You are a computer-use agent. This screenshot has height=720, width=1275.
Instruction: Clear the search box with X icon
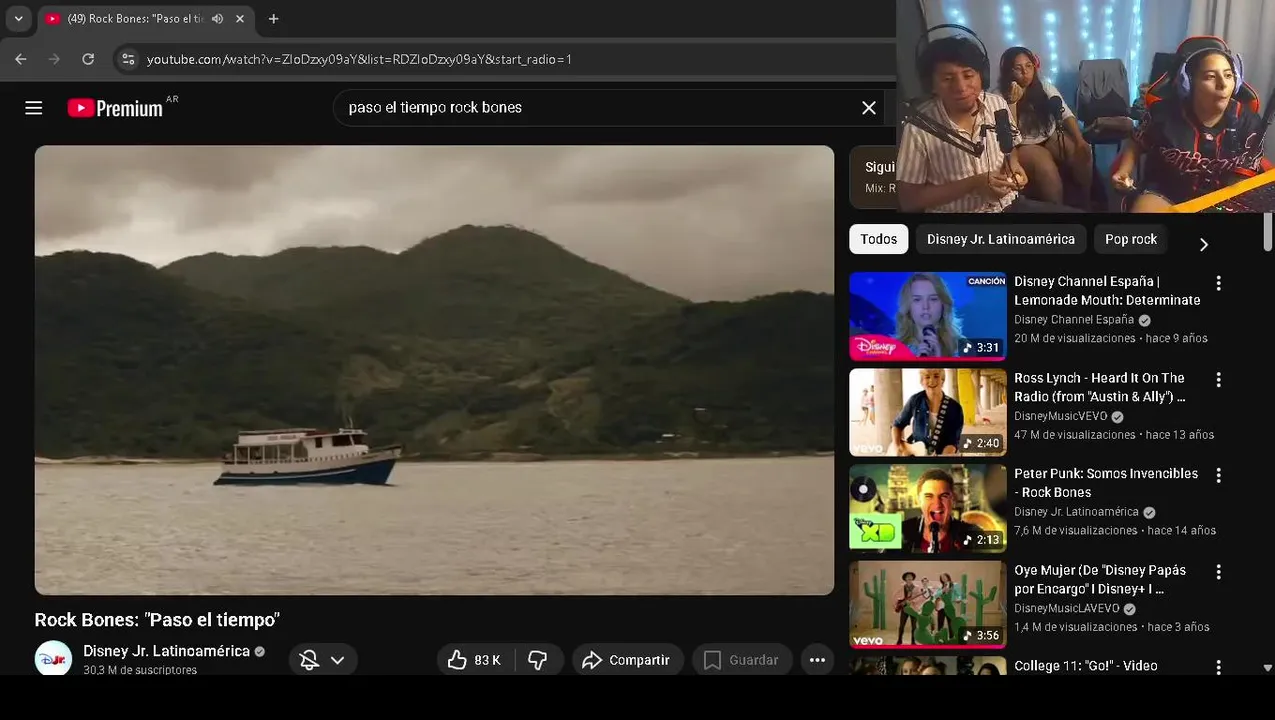point(869,108)
